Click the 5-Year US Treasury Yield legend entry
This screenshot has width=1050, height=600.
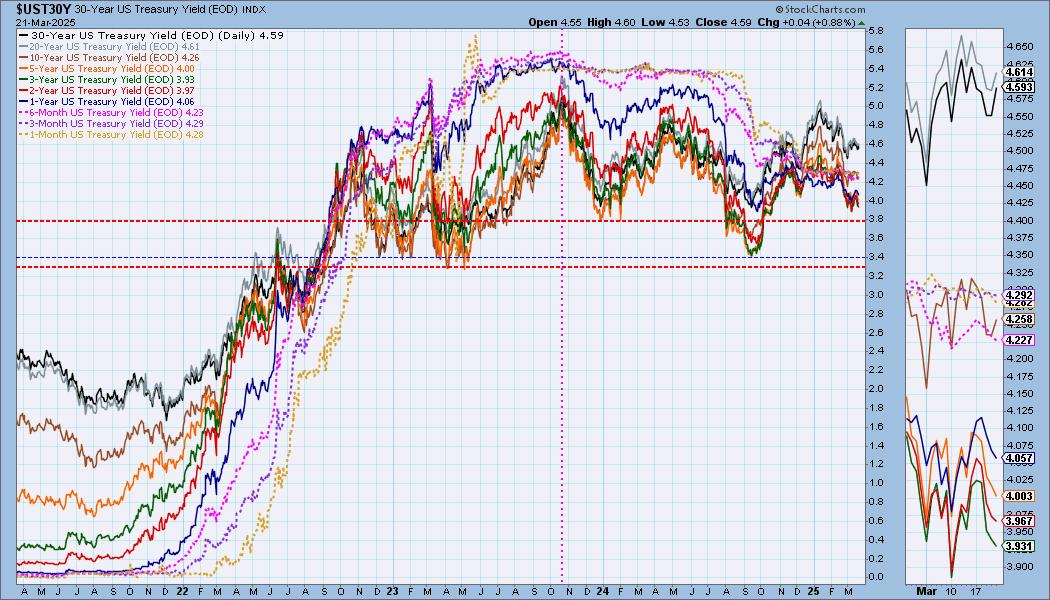pos(107,68)
